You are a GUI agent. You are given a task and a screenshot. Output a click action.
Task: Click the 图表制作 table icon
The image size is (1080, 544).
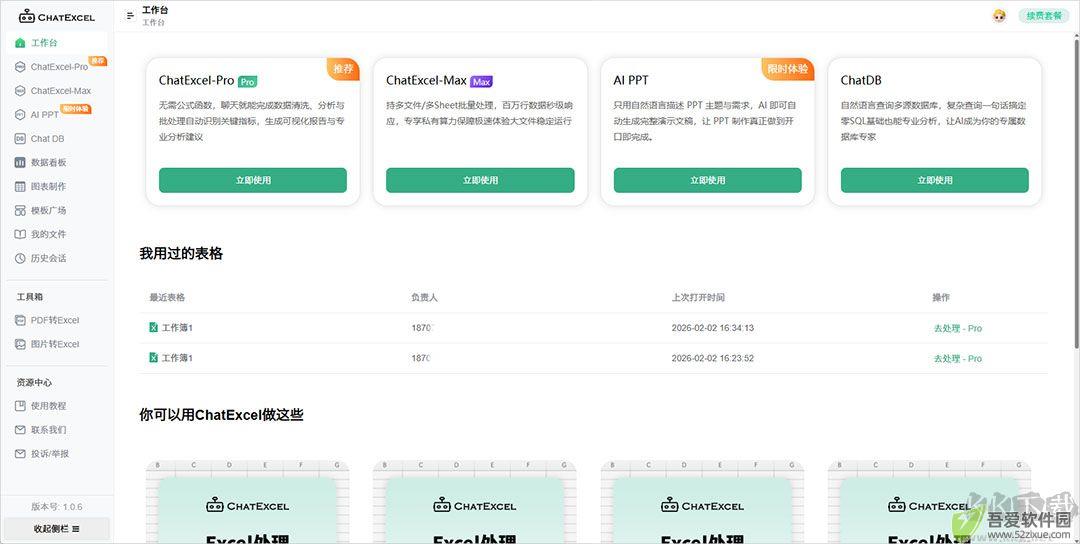click(20, 187)
